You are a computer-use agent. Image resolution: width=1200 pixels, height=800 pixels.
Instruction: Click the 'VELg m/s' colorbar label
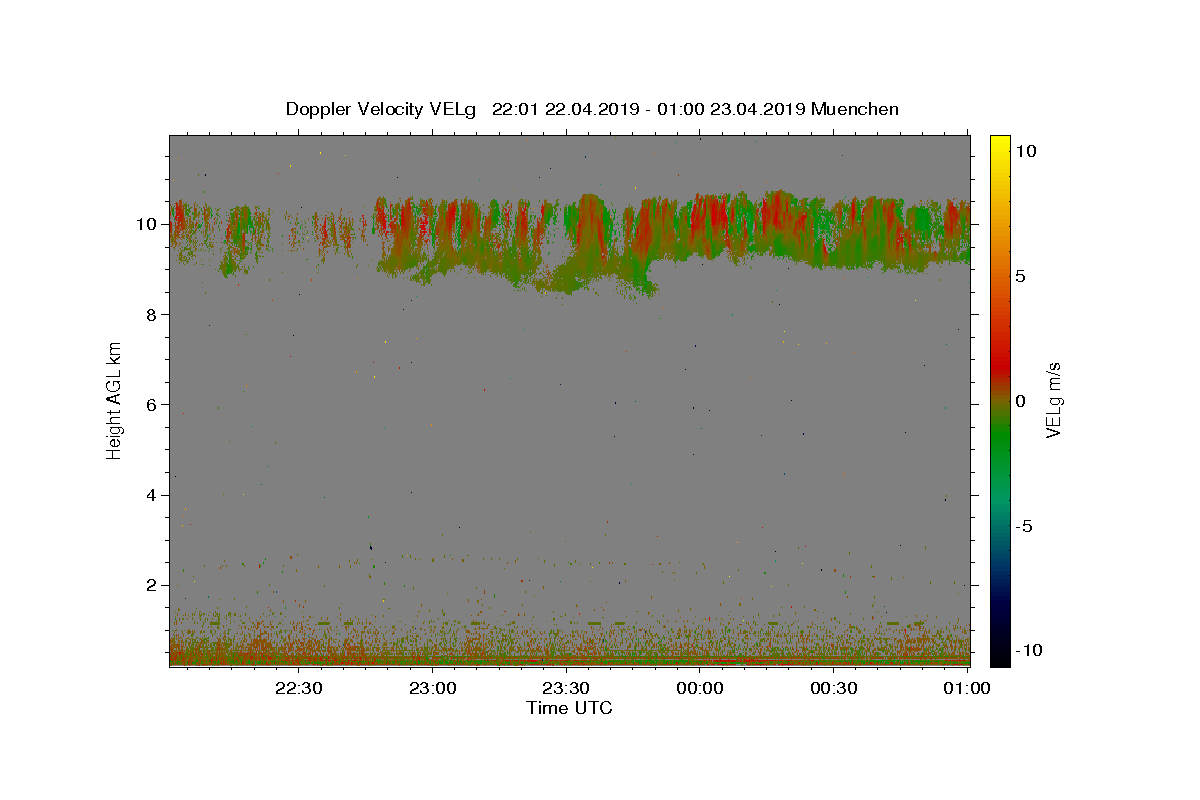[1053, 400]
